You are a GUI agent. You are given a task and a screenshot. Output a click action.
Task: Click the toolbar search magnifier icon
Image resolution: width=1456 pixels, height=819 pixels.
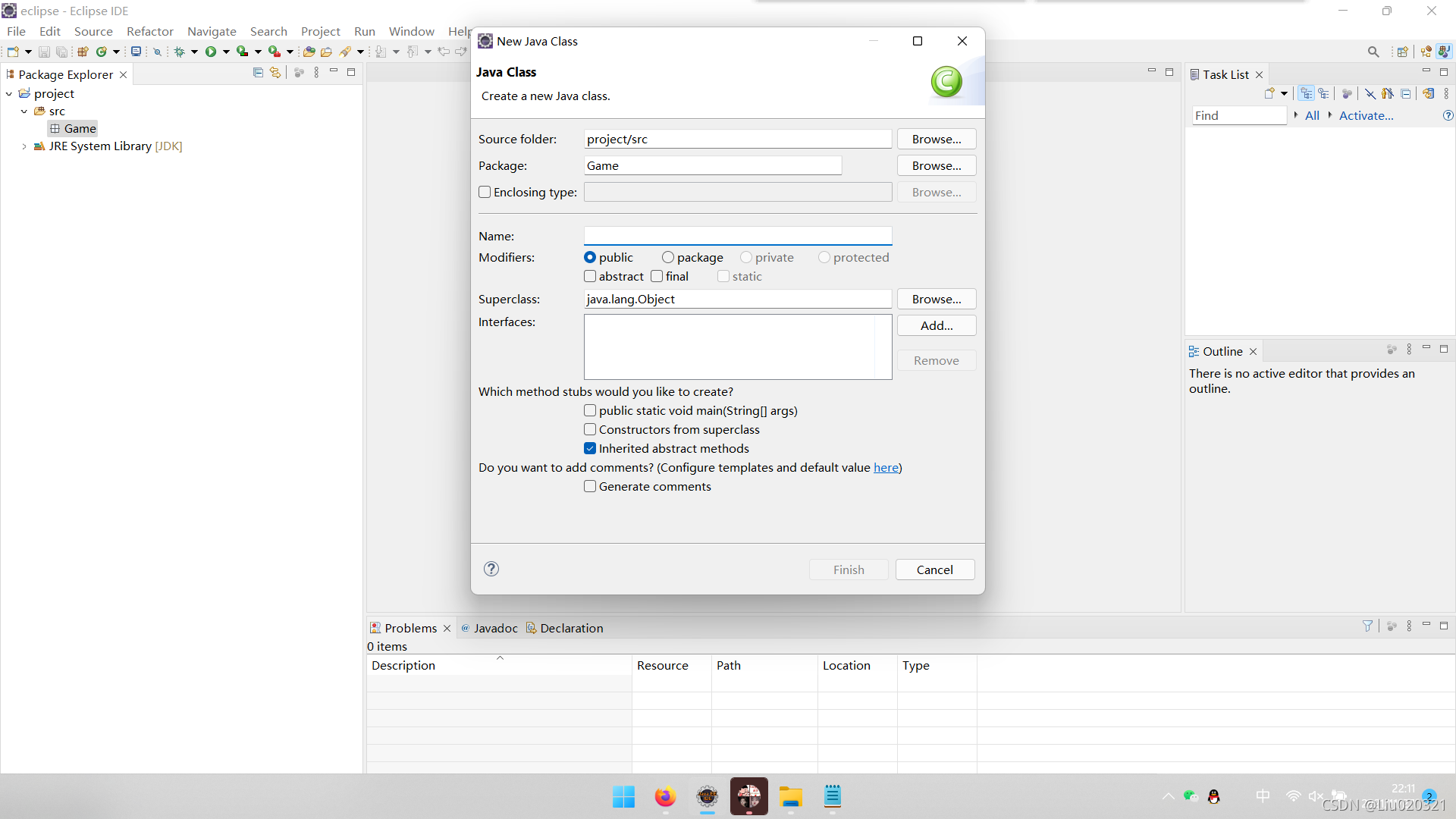(x=1373, y=52)
